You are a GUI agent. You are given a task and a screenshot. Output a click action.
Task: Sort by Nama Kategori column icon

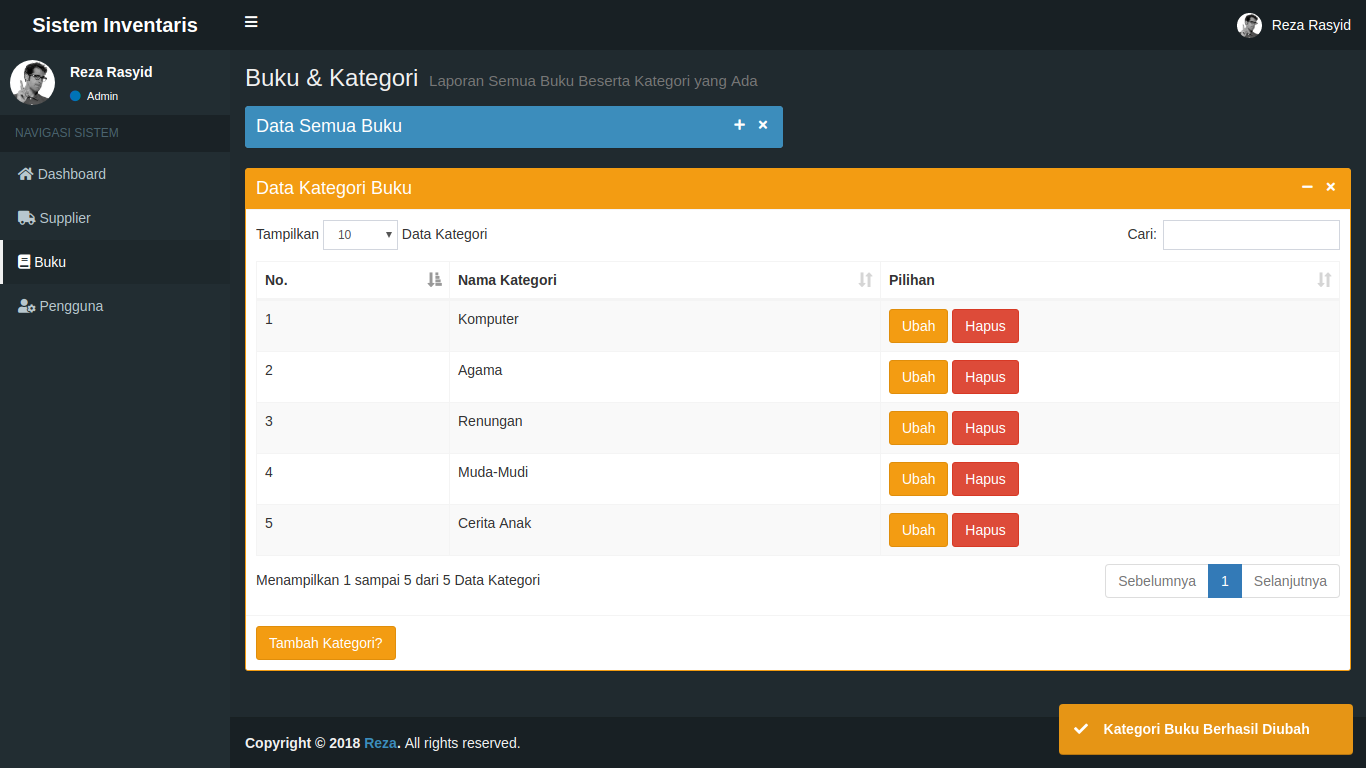[x=865, y=280]
